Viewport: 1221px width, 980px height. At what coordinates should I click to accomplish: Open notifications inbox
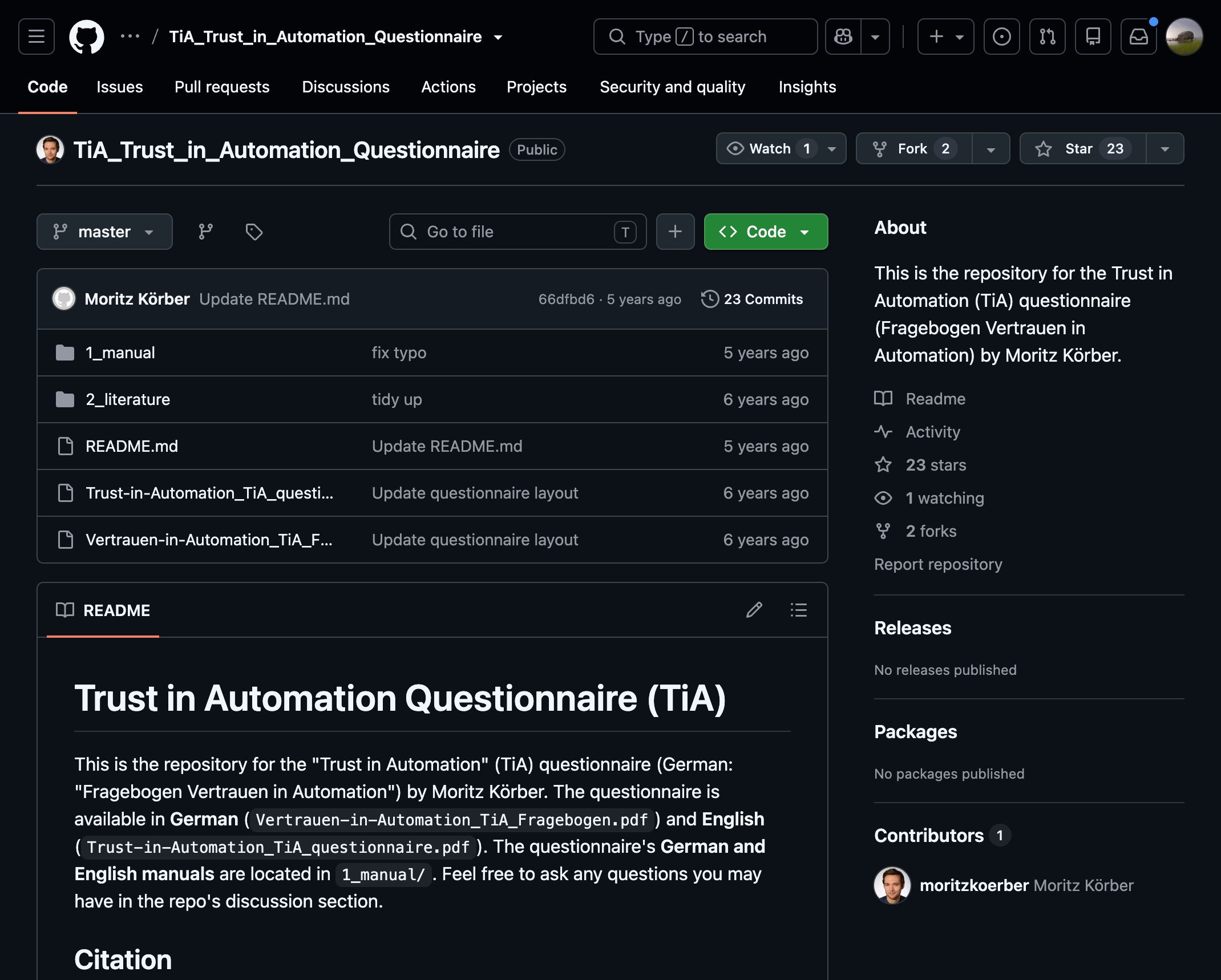pyautogui.click(x=1139, y=37)
